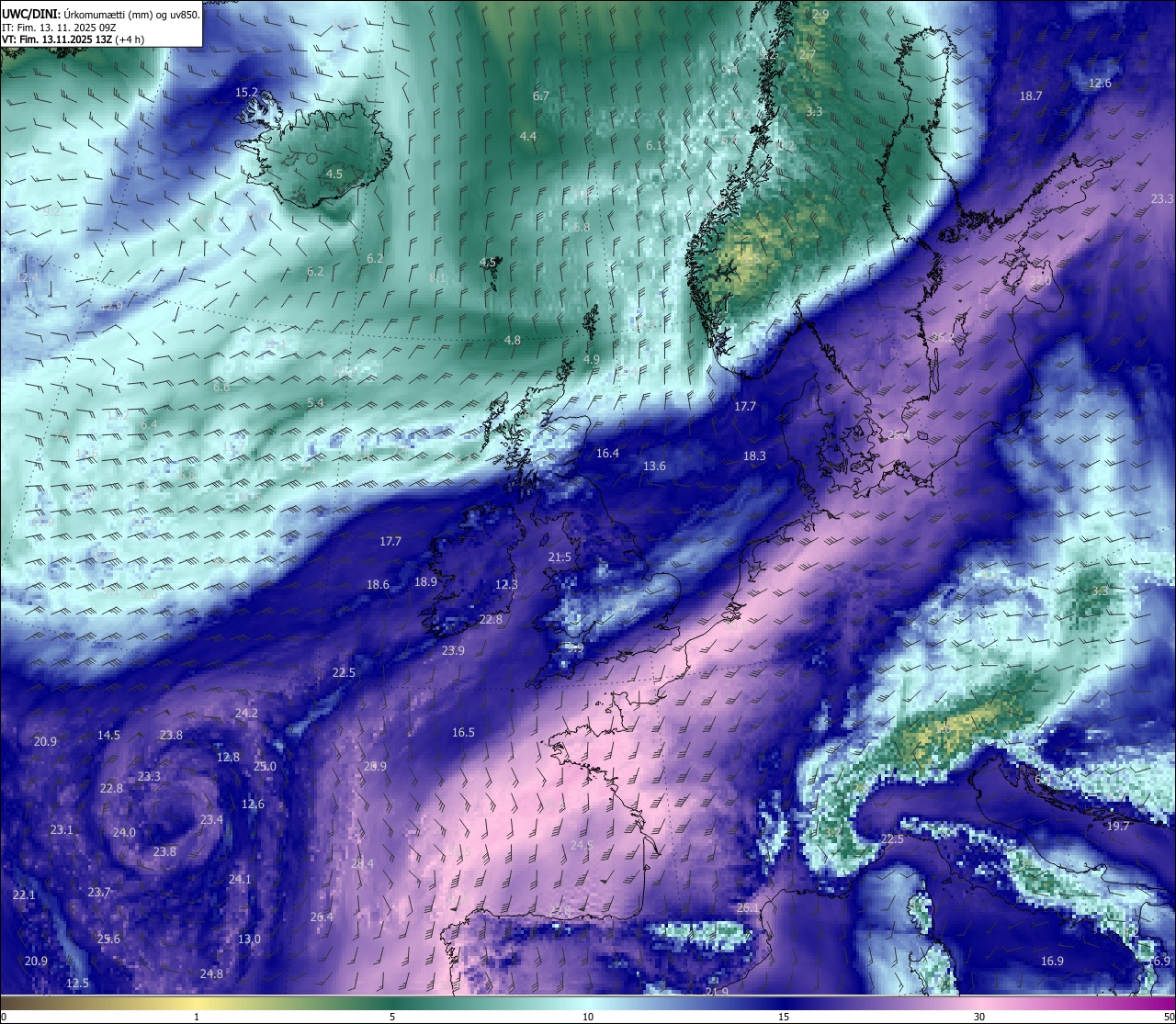Click the 2.7 value over northern Scandinavia
Screen dimensions: 1176x1024
(x=808, y=56)
